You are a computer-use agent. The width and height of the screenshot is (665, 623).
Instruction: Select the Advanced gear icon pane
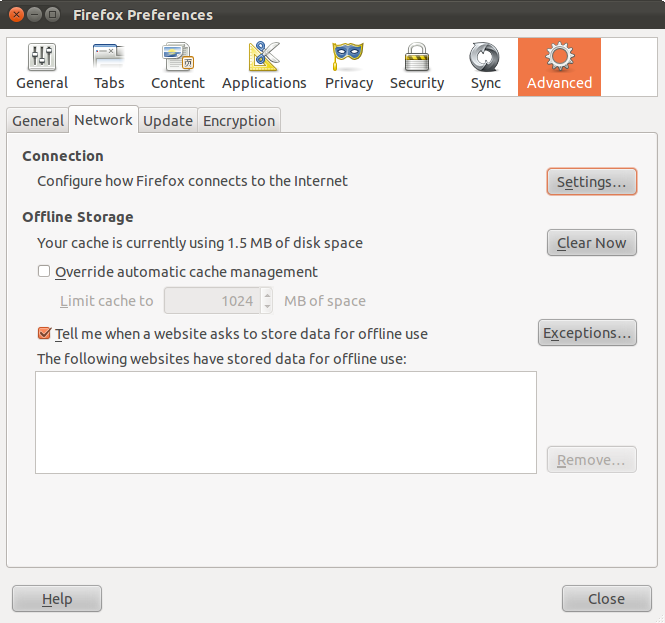pyautogui.click(x=559, y=67)
